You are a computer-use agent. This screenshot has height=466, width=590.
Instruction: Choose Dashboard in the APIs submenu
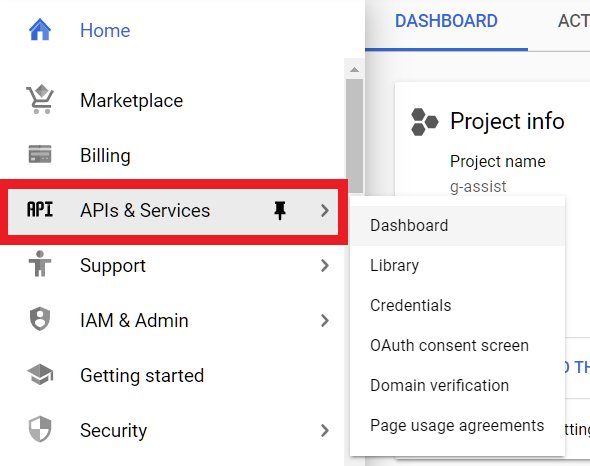(457, 225)
